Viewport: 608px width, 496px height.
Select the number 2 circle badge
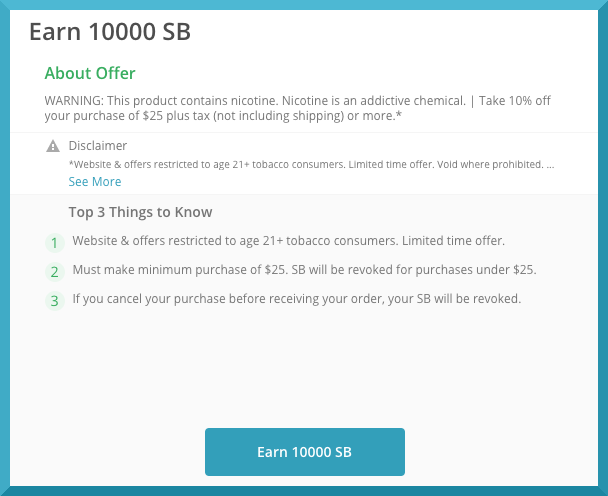coord(55,272)
